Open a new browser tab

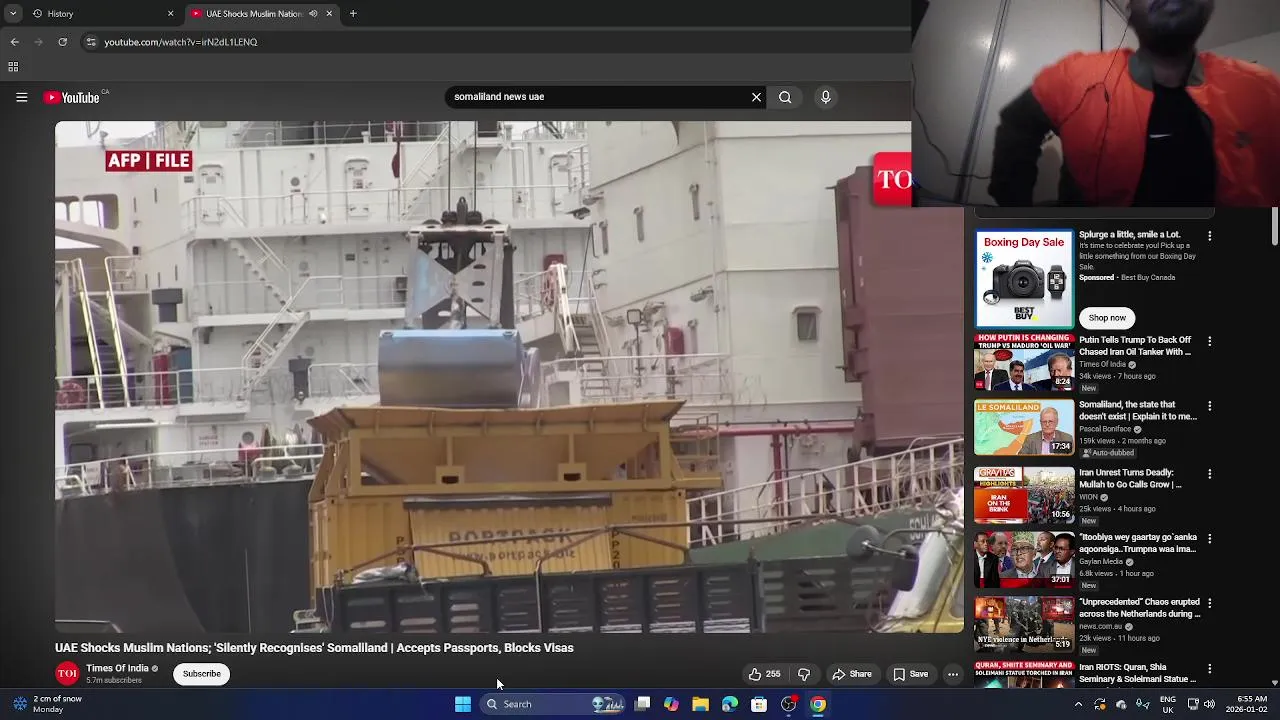coord(353,14)
